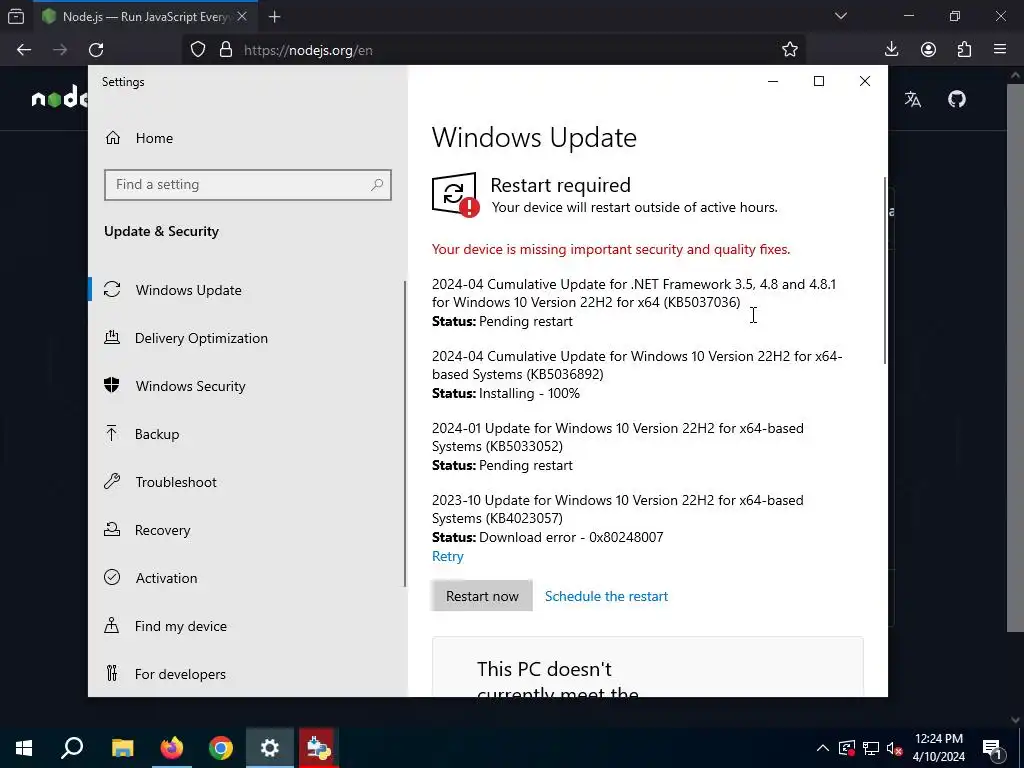The width and height of the screenshot is (1024, 768).
Task: Open taskbar search
Action: tap(72, 748)
